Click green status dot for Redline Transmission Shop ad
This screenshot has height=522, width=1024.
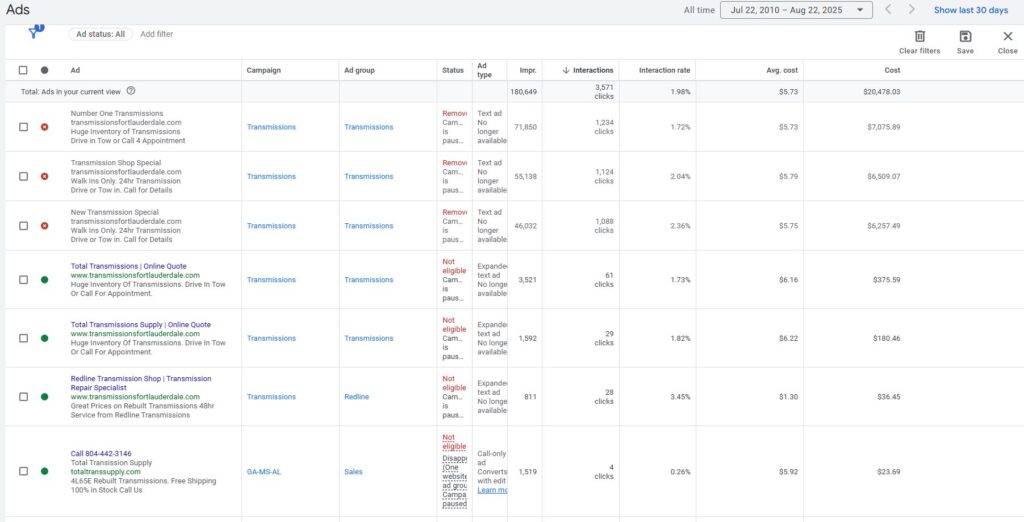pyautogui.click(x=44, y=397)
